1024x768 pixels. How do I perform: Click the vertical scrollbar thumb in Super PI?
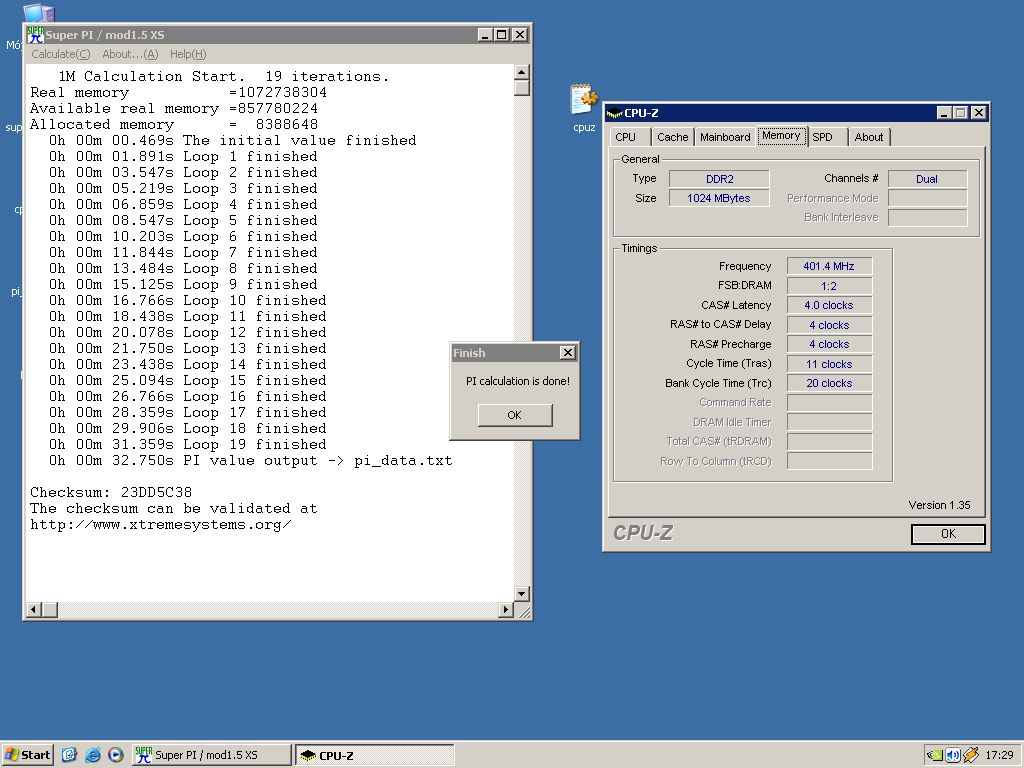522,88
